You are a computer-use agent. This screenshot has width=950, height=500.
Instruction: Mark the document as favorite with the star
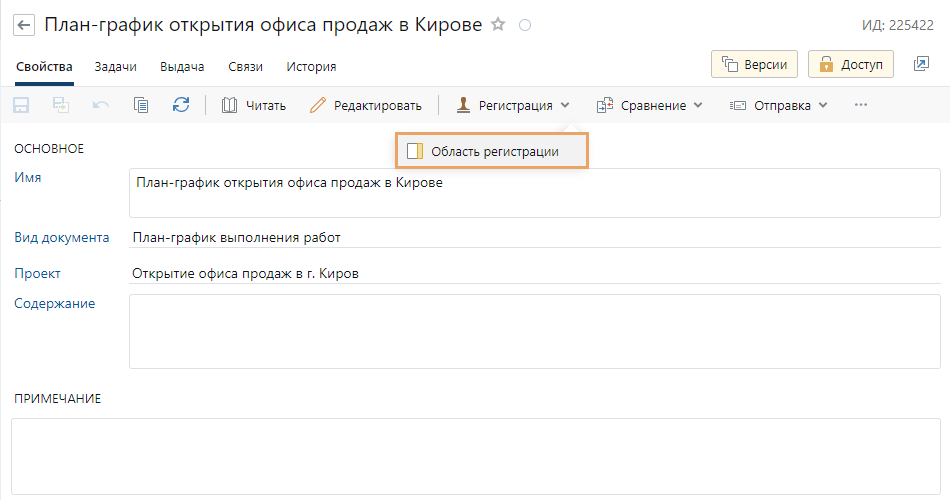(498, 24)
